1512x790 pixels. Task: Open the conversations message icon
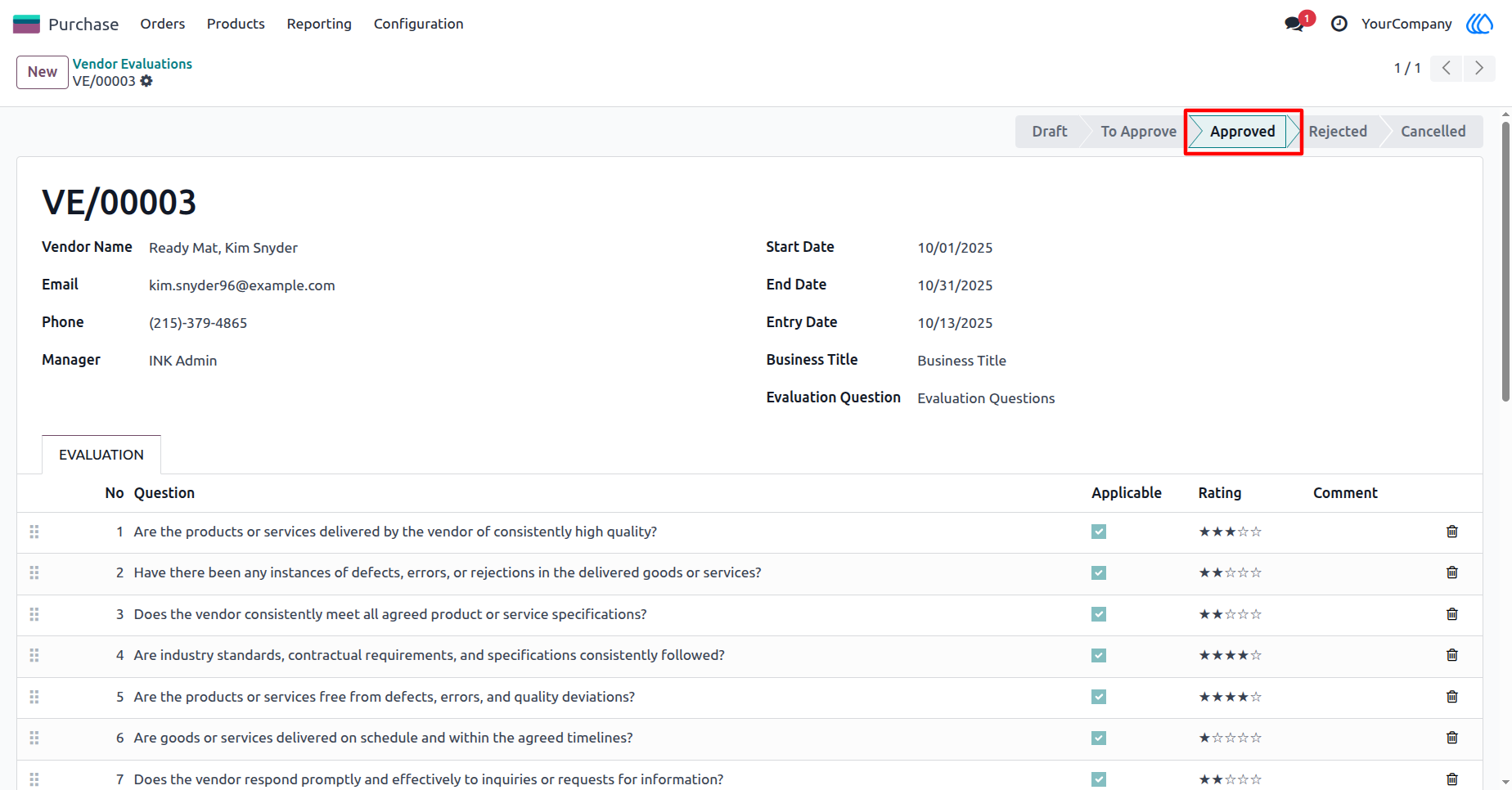1294,24
